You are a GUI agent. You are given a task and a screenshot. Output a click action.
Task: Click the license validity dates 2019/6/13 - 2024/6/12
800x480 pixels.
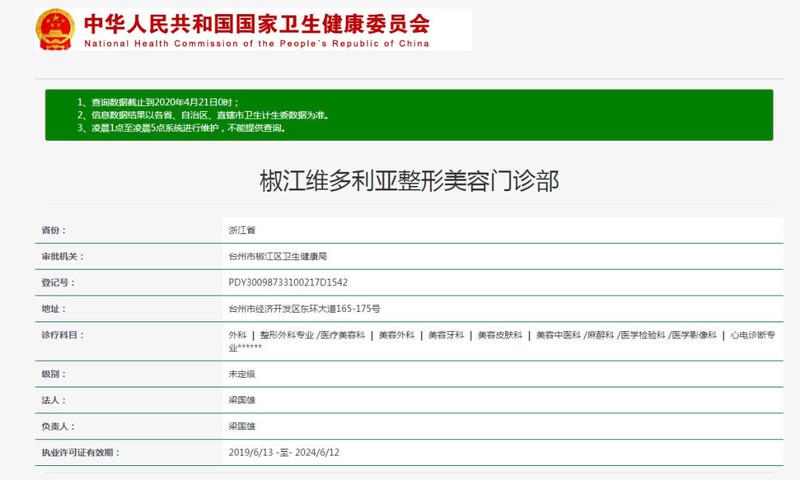coord(284,453)
